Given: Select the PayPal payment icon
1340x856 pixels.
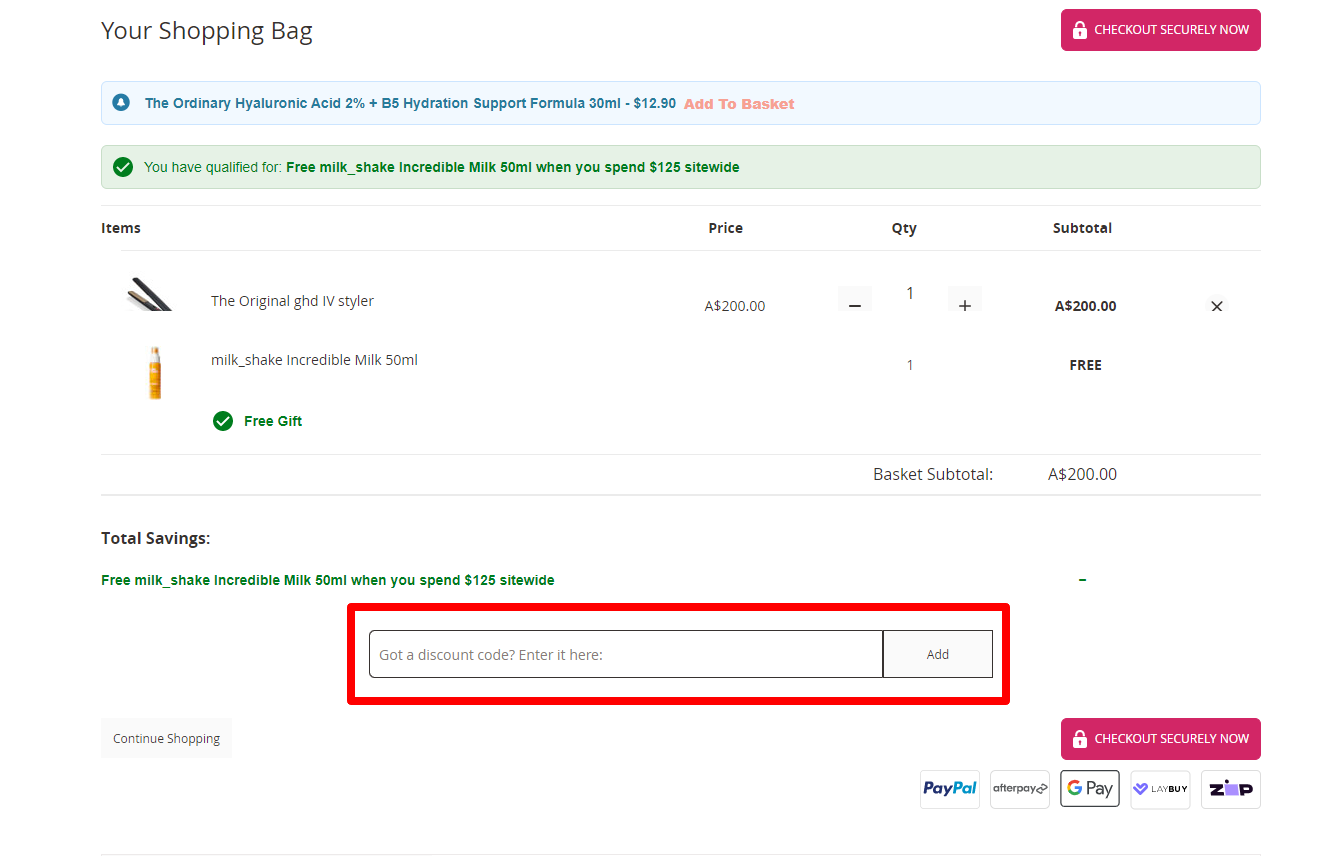Looking at the screenshot, I should pos(950,789).
